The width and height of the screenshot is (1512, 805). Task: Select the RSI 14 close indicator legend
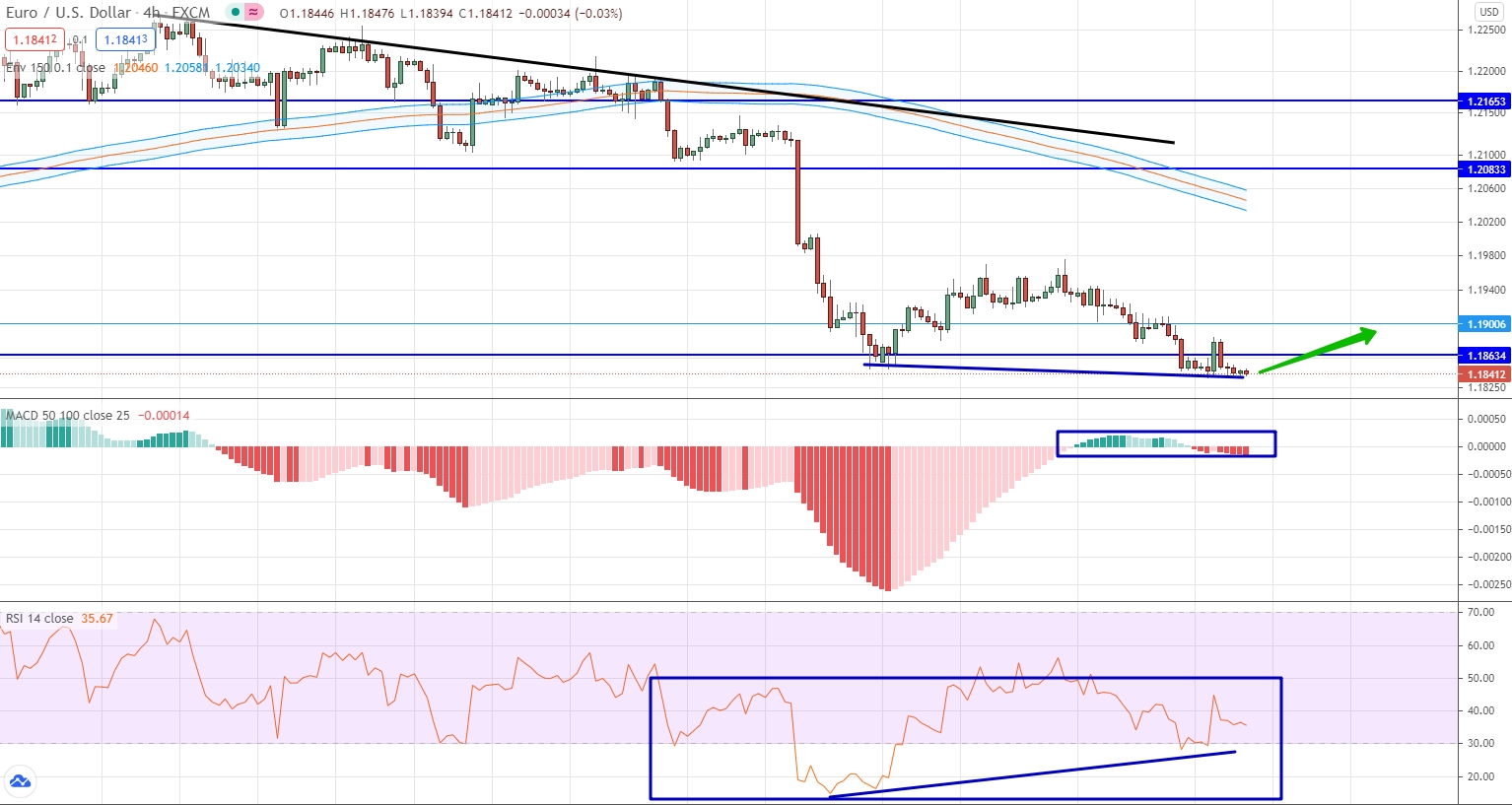[x=39, y=619]
